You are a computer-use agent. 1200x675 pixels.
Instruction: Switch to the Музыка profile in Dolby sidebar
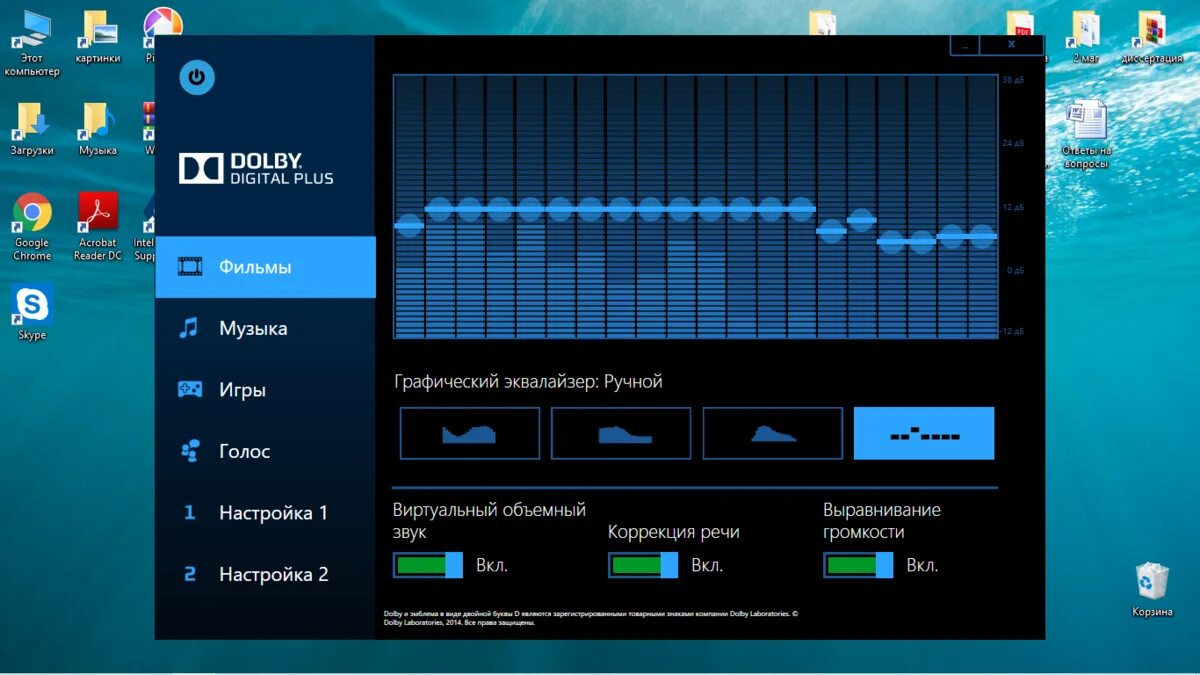point(265,328)
